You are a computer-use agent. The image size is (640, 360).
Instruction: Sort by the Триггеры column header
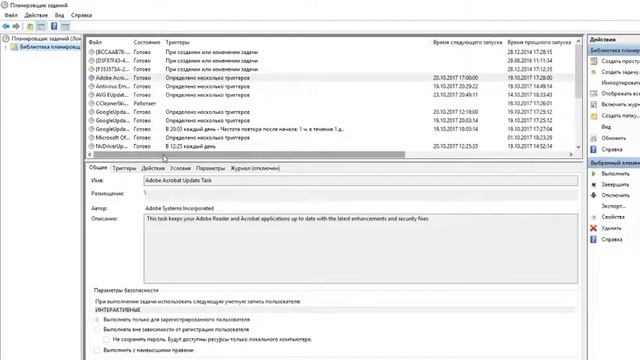pos(178,42)
